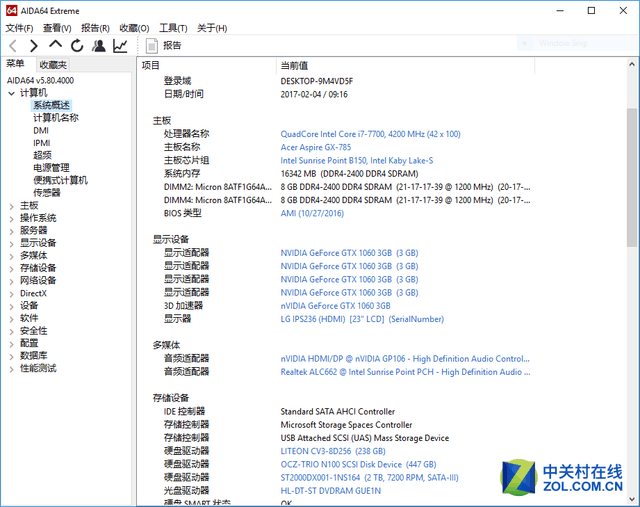Click the 报告 report page icon
Viewport: 640px width, 507px height.
[x=152, y=46]
